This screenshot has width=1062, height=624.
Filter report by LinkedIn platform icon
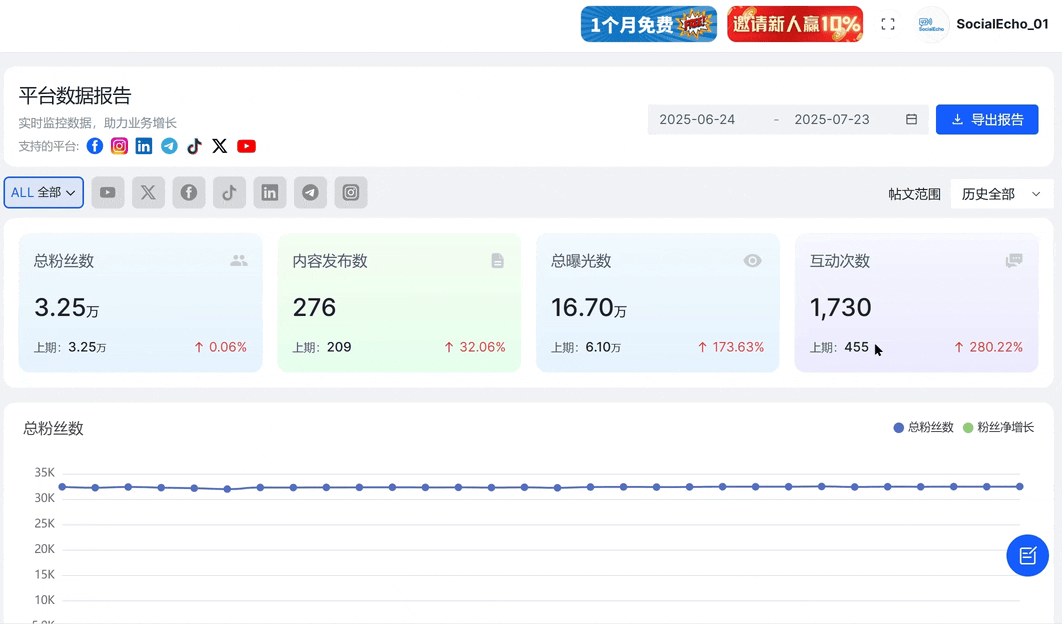[x=270, y=193]
